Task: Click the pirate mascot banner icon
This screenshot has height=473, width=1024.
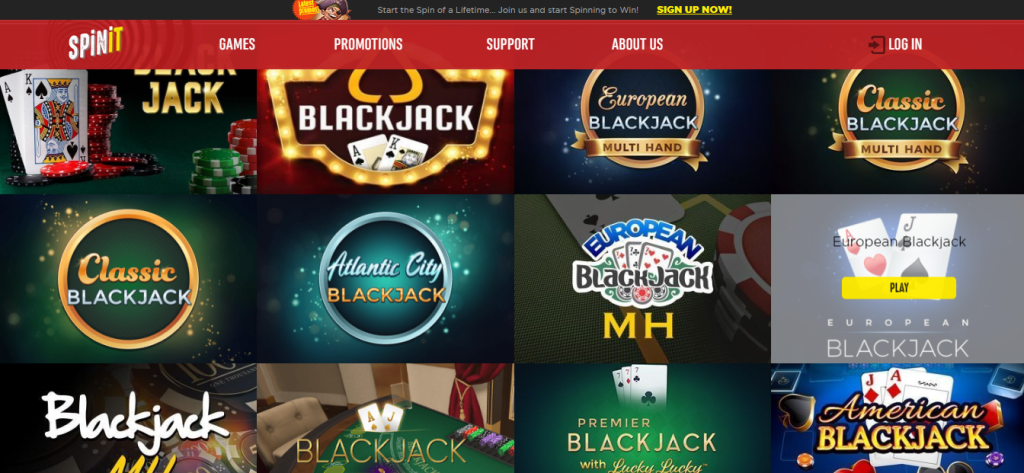Action: (x=323, y=10)
